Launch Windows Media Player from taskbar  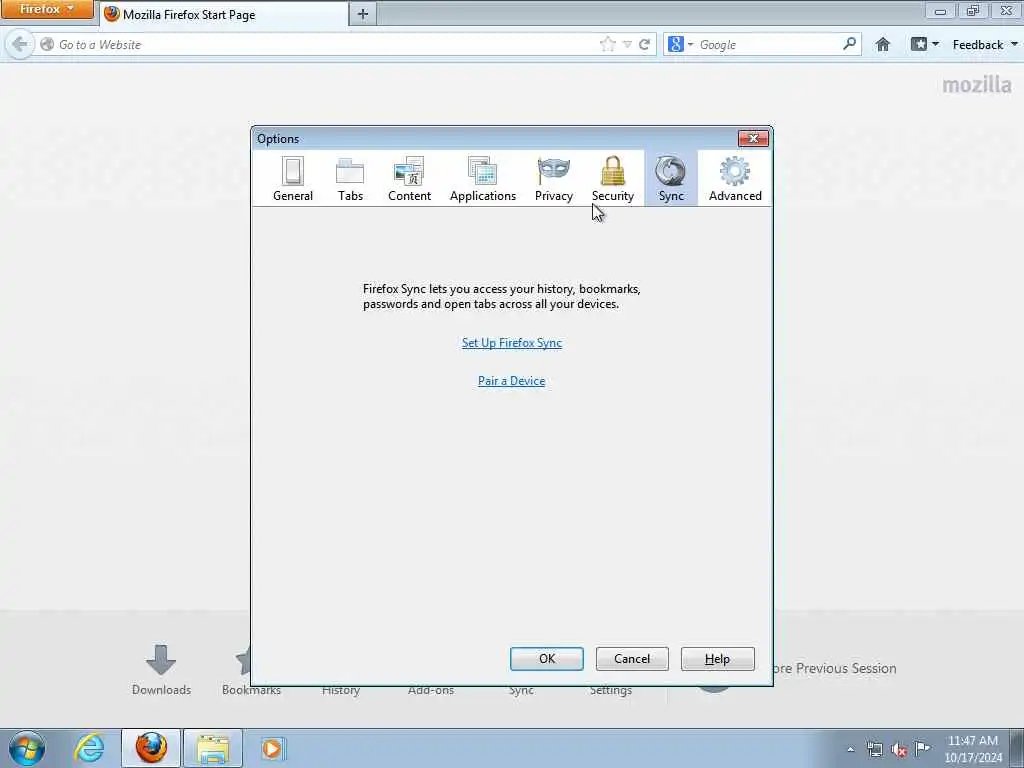pyautogui.click(x=272, y=748)
